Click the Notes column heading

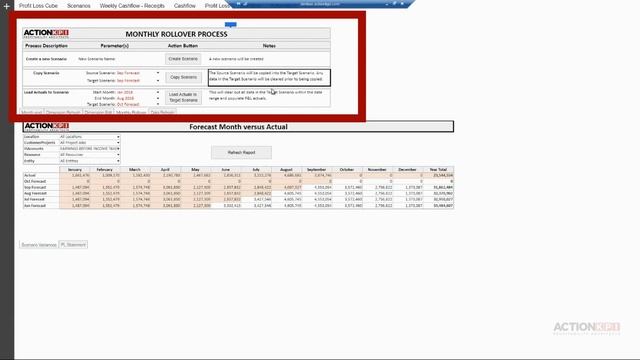(x=269, y=46)
